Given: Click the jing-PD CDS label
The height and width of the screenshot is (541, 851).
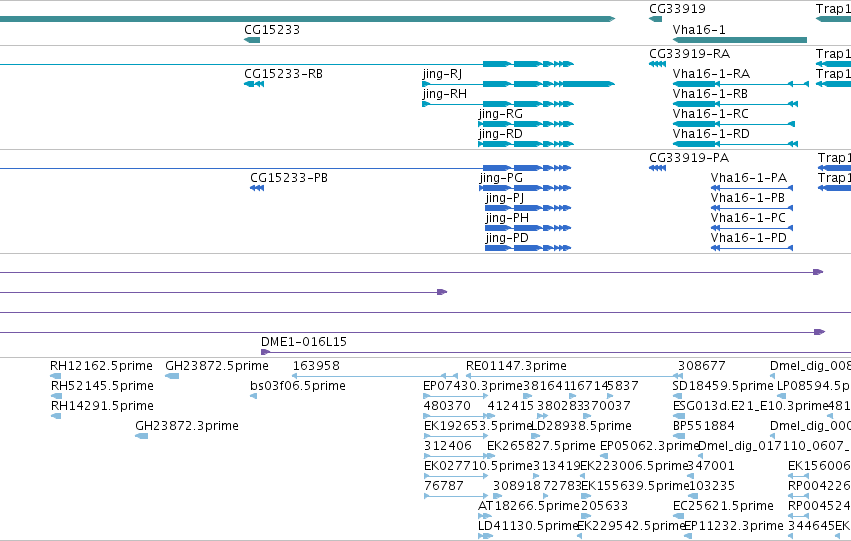Looking at the screenshot, I should click(x=507, y=238).
